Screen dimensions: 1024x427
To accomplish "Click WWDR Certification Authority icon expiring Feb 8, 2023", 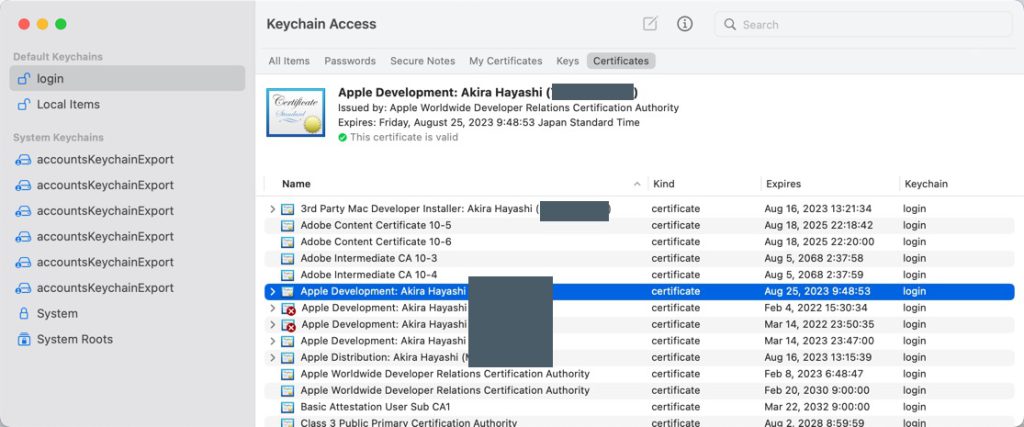I will click(287, 374).
